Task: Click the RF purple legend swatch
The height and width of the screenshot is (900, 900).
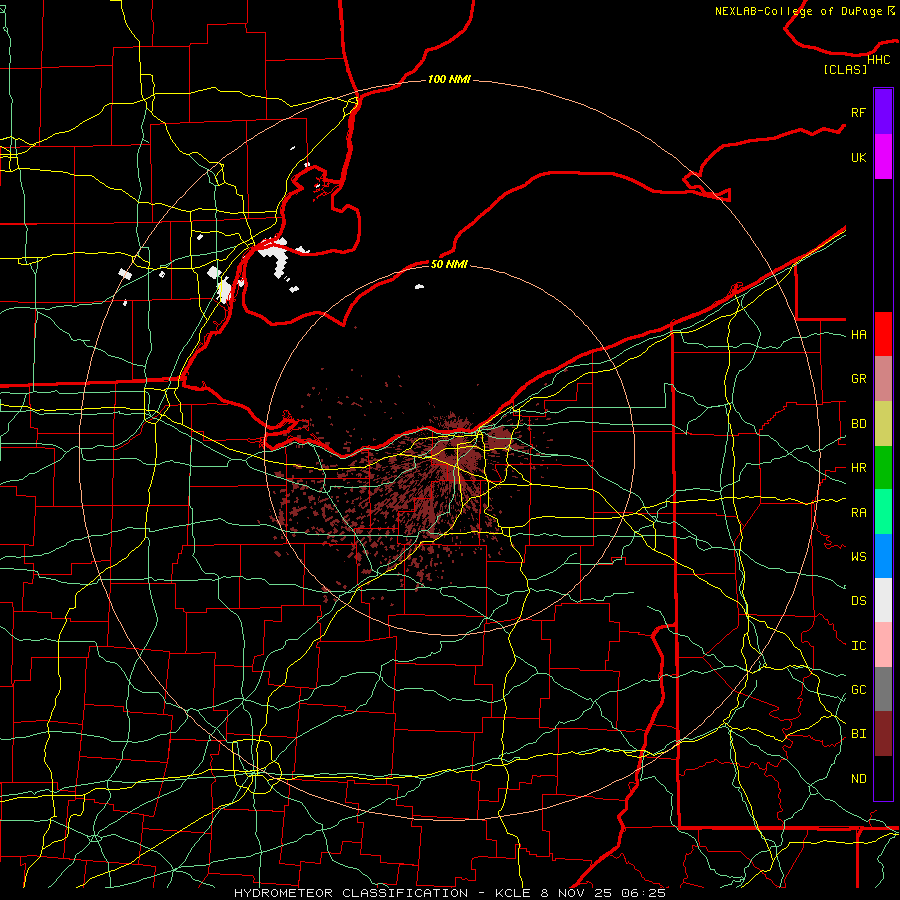Action: [x=883, y=112]
